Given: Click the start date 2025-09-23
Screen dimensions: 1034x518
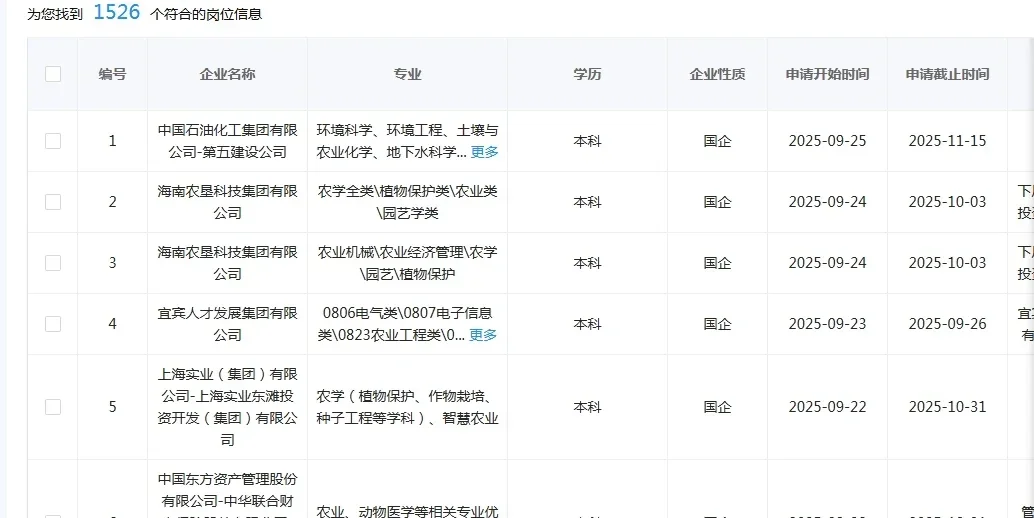Looking at the screenshot, I should [828, 324].
